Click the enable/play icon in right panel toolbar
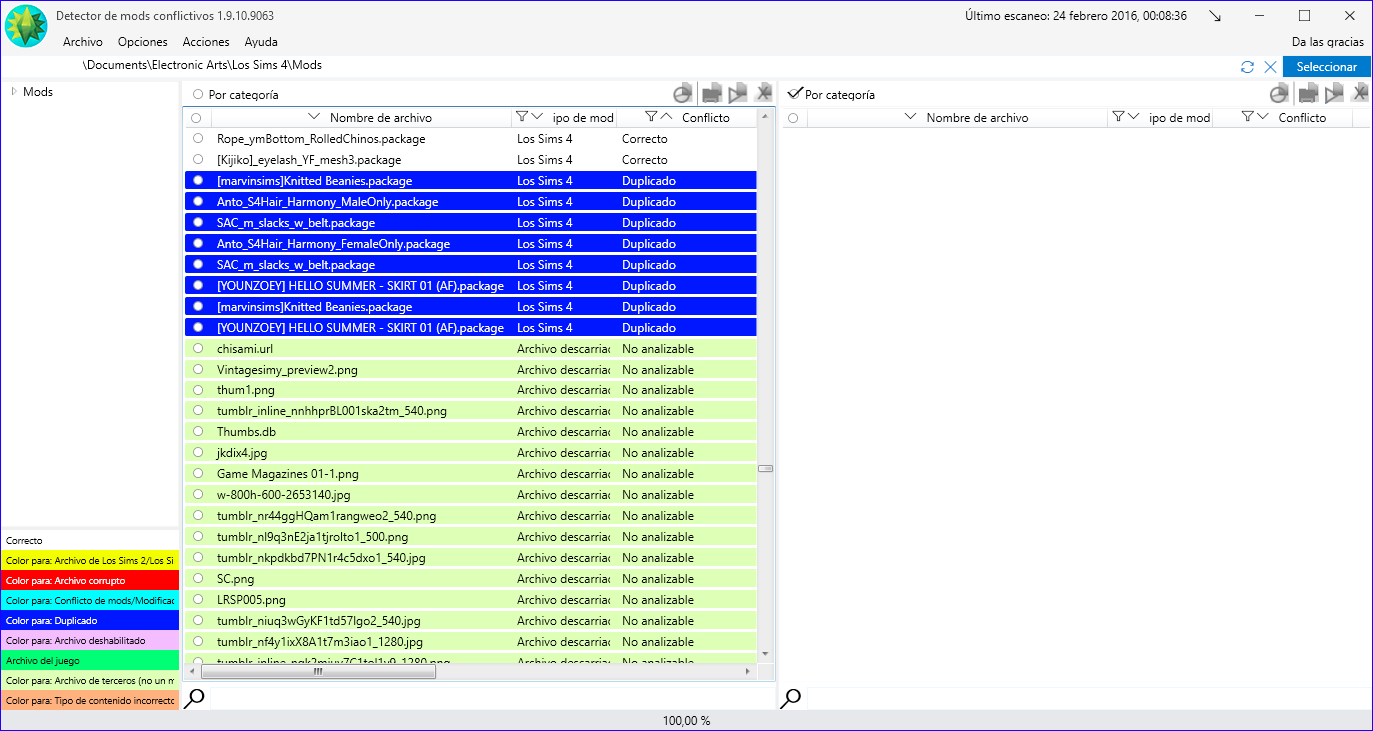 [x=1334, y=94]
